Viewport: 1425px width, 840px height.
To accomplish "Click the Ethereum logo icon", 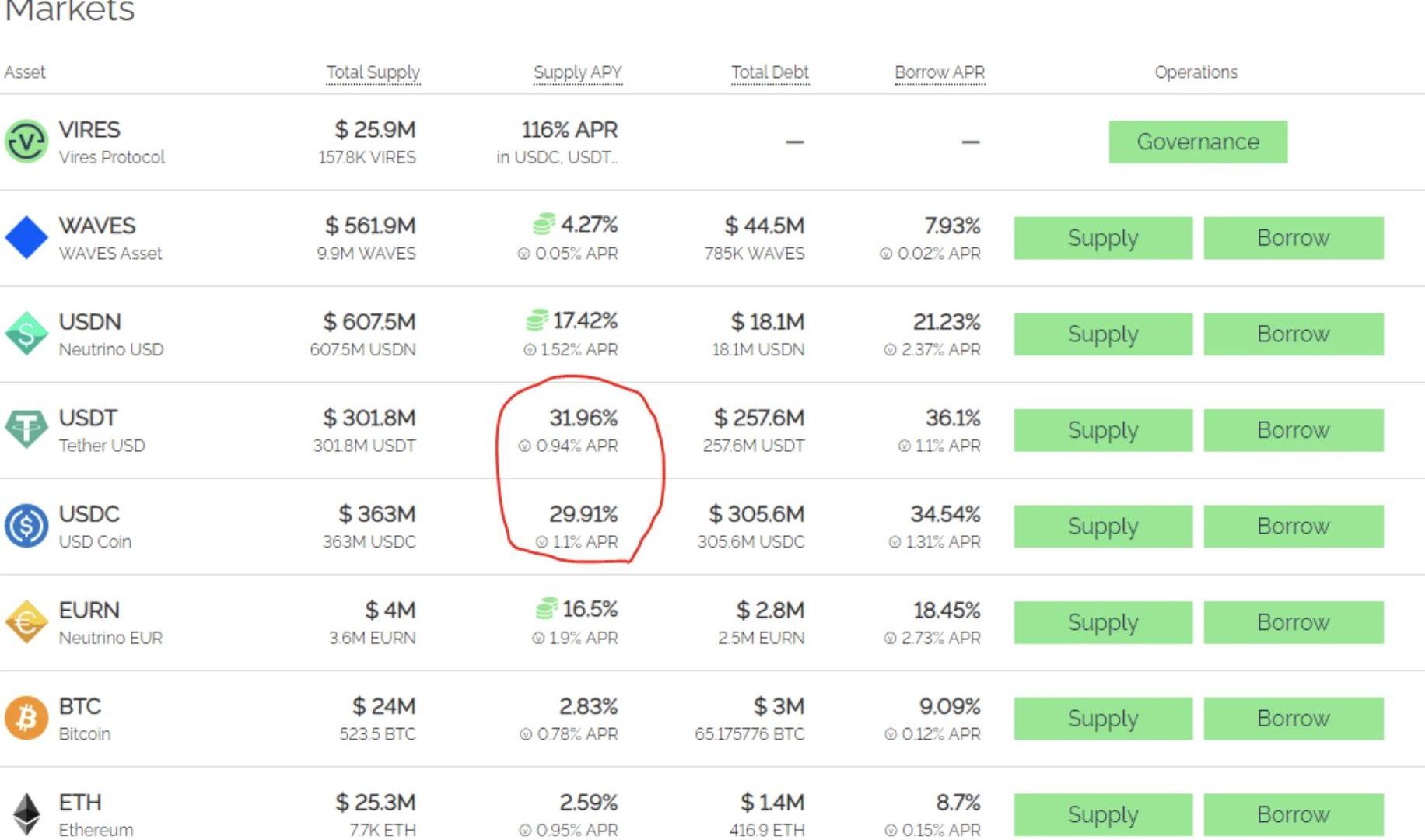I will tap(27, 814).
